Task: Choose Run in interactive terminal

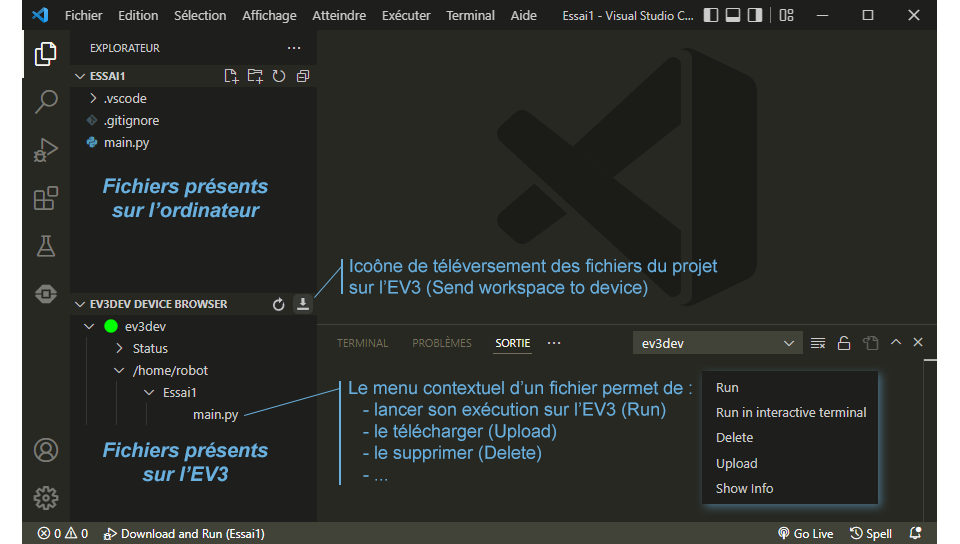Action: tap(790, 412)
